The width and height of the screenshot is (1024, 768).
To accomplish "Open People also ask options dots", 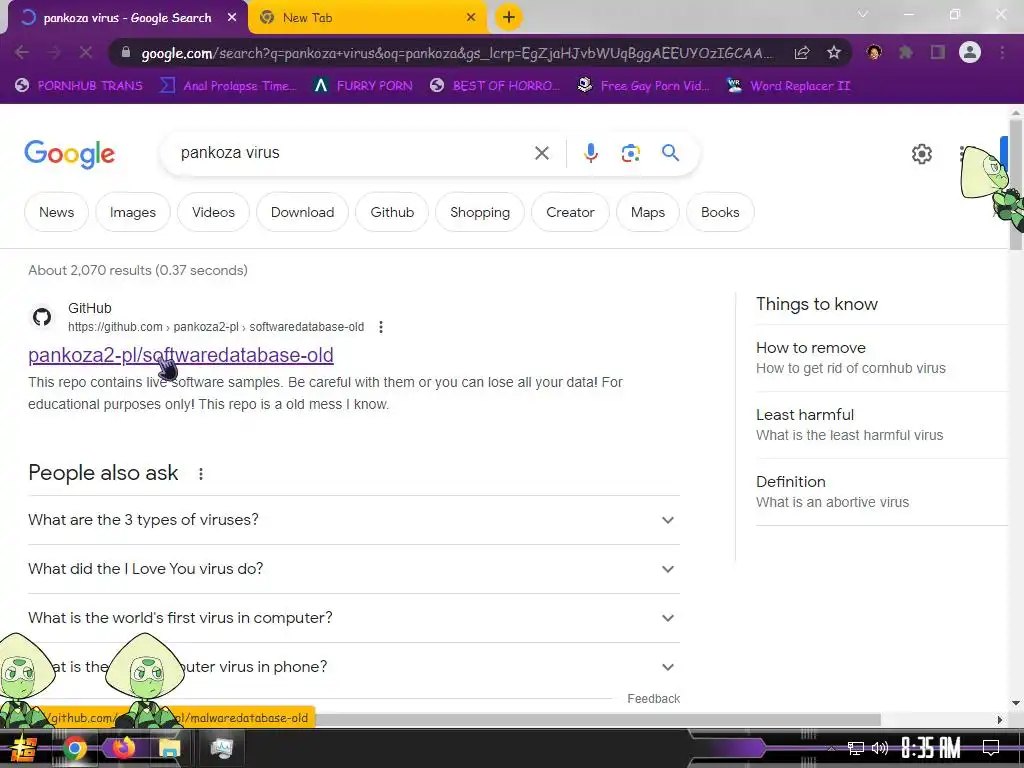I will click(x=200, y=474).
